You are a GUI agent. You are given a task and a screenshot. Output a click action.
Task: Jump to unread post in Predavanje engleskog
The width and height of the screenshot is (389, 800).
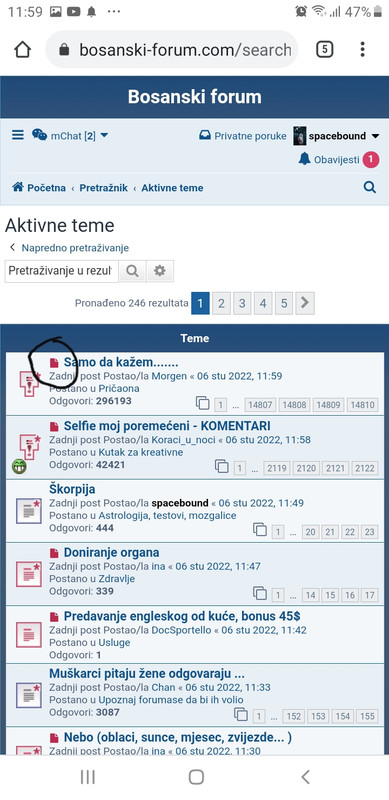click(54, 616)
